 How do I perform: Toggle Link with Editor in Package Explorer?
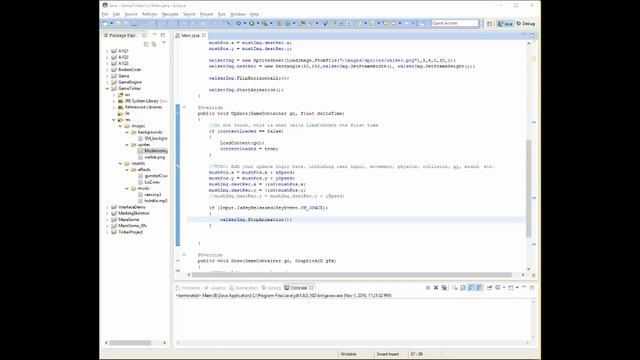click(x=154, y=44)
